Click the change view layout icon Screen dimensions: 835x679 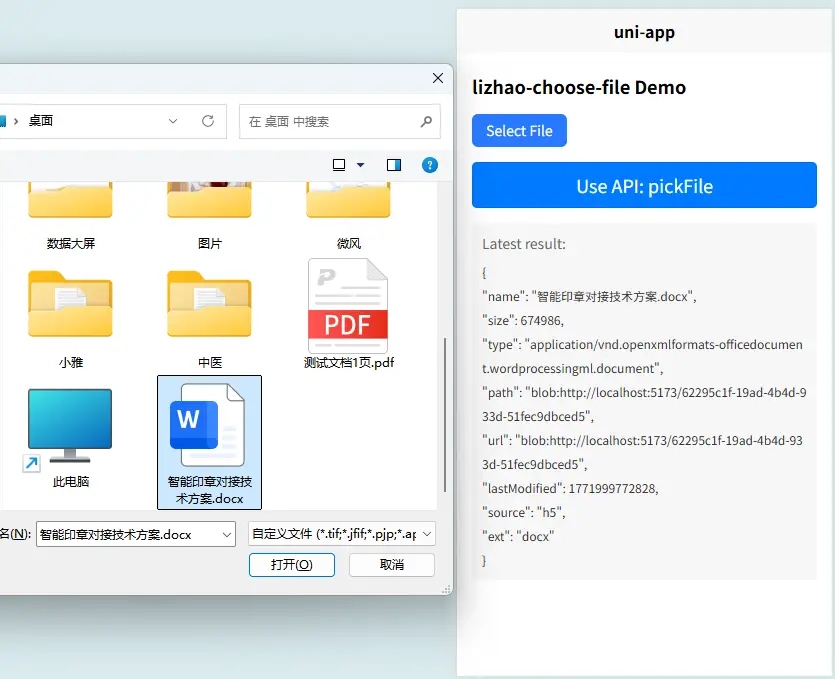click(x=339, y=164)
